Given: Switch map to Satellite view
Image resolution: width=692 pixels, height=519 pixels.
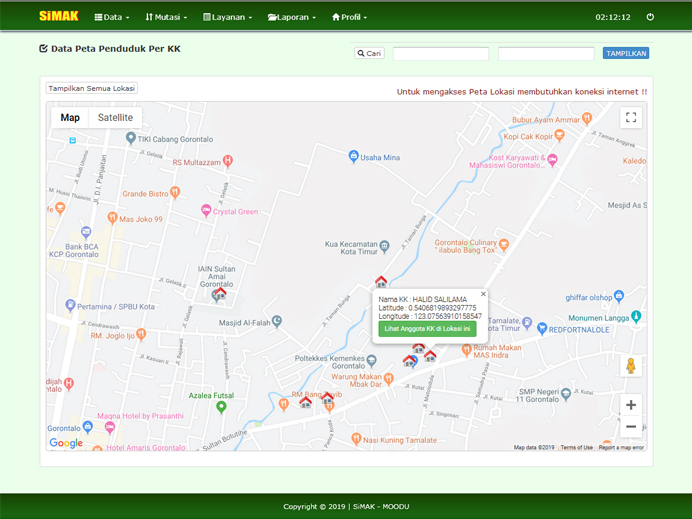Looking at the screenshot, I should click(115, 117).
